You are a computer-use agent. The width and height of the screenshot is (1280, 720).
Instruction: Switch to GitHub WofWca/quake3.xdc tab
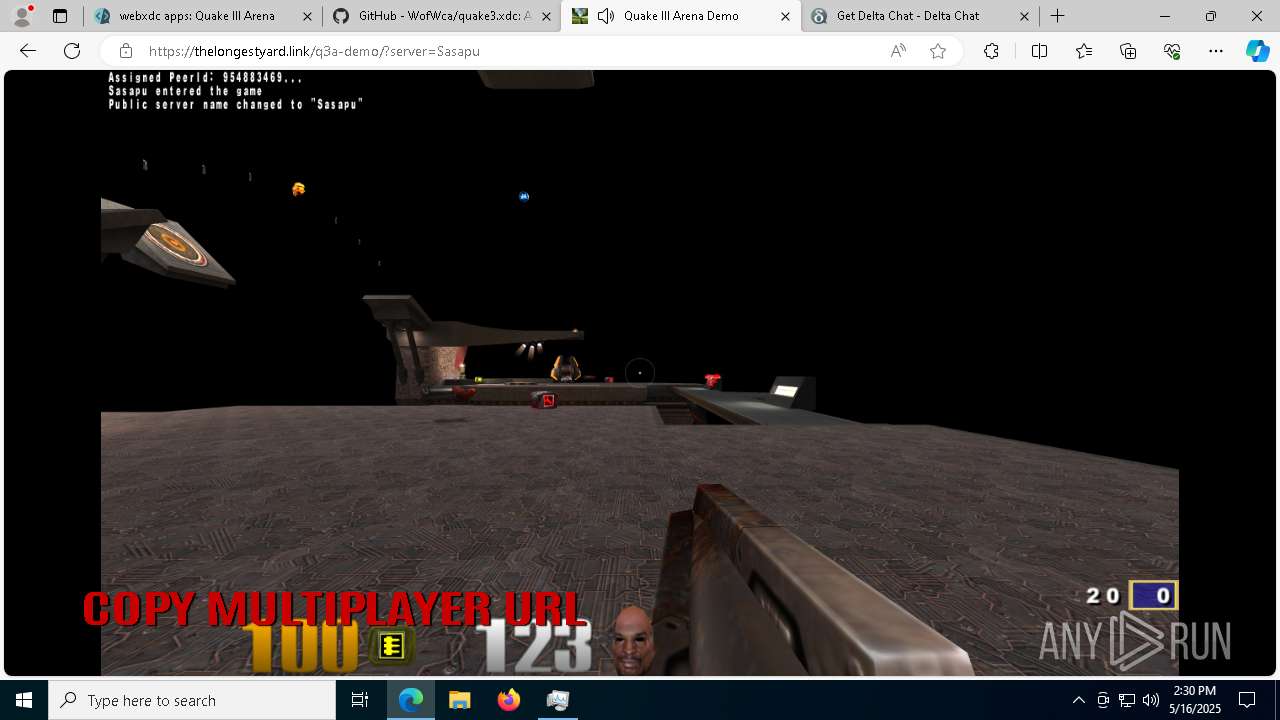(x=440, y=16)
